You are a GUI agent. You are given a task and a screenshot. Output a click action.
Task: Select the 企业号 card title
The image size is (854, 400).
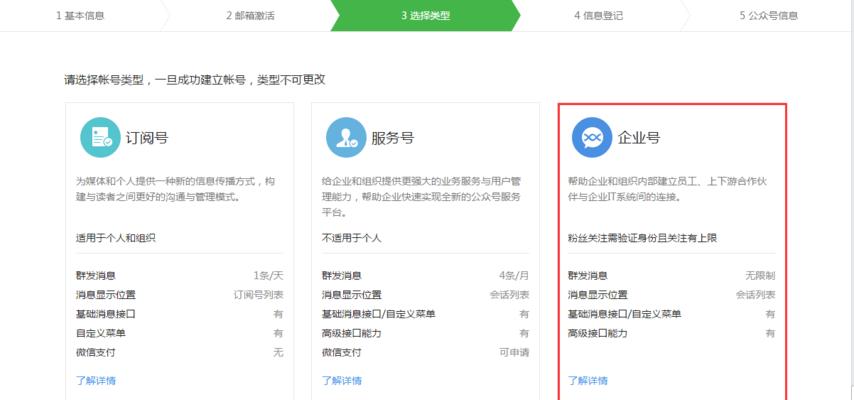coord(639,137)
